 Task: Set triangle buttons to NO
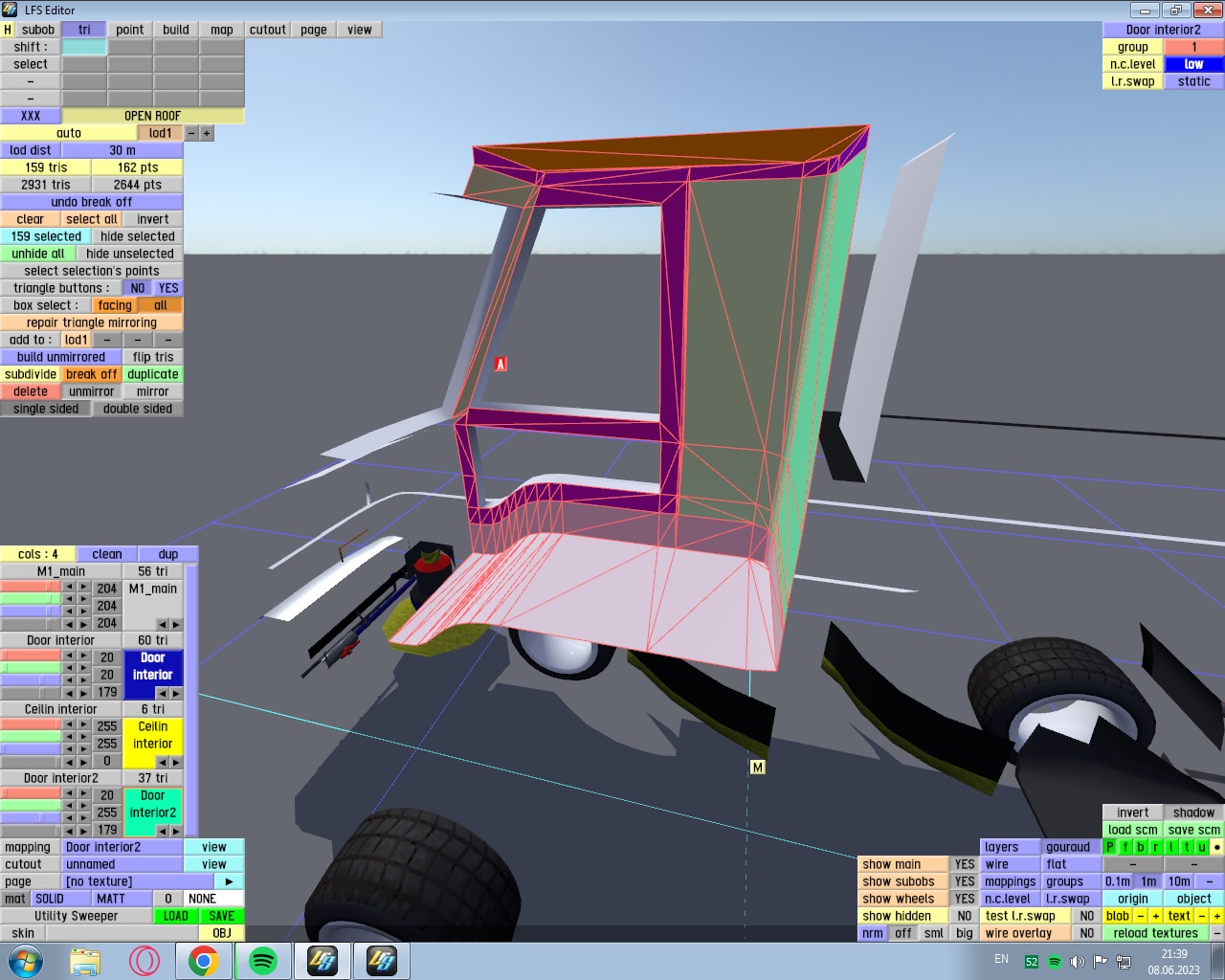(x=138, y=288)
